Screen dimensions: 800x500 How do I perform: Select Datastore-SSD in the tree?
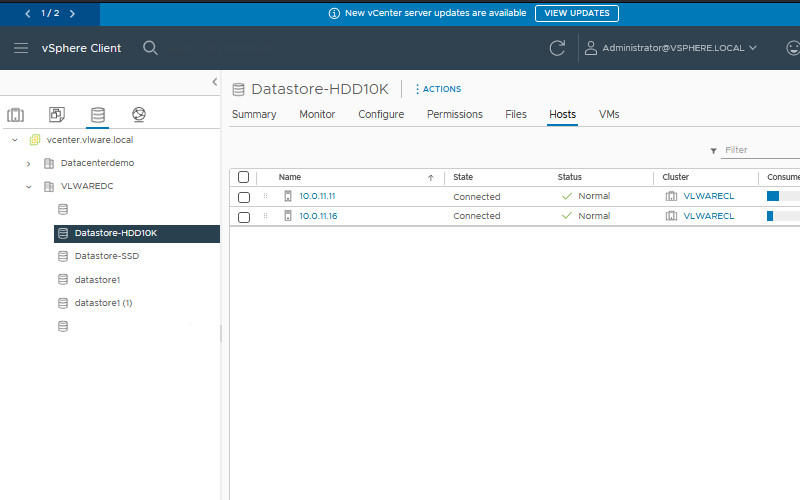(x=107, y=256)
